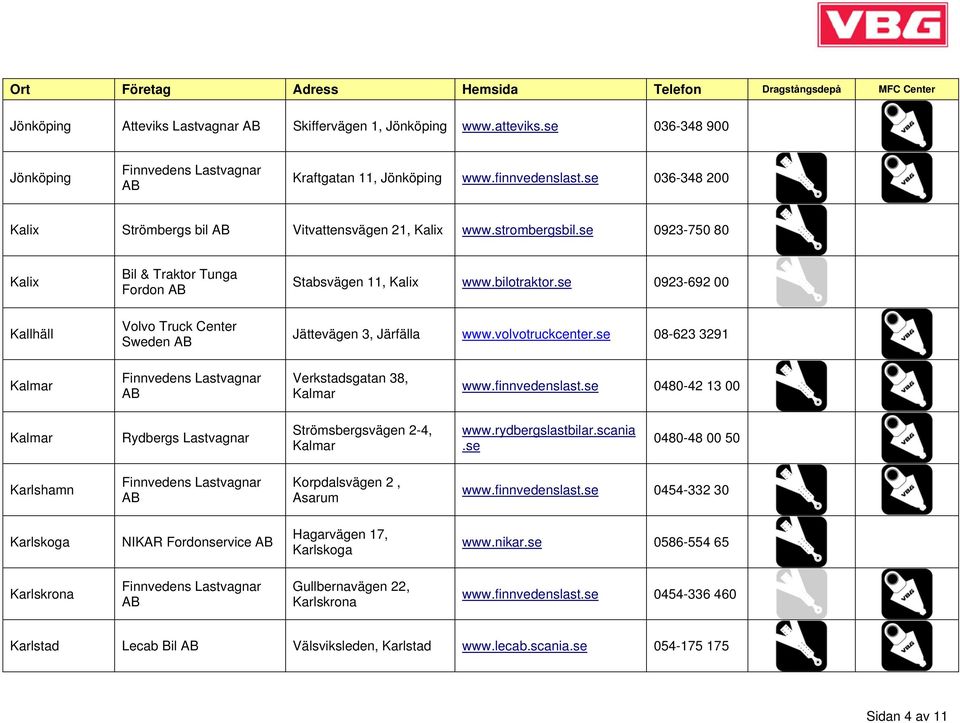
Task: Click Dragstångsdepå icon in Verkstadsgatan 38 row
Action: (801, 386)
